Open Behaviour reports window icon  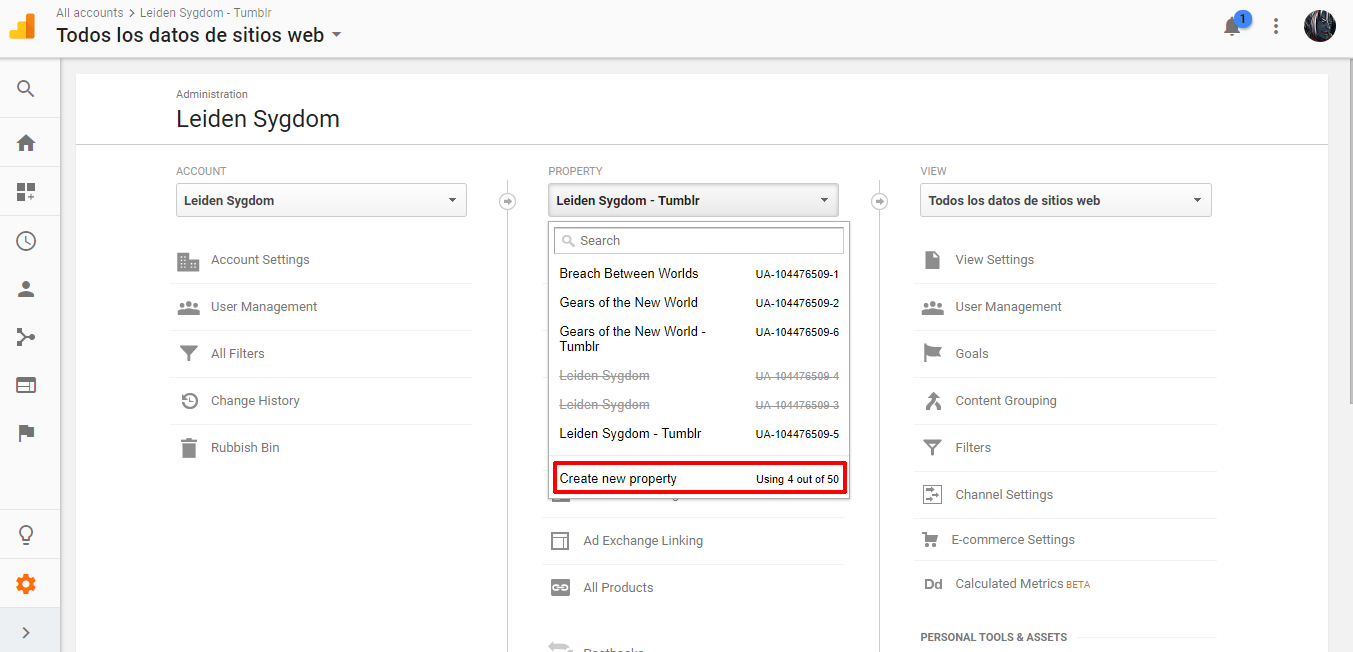26,385
